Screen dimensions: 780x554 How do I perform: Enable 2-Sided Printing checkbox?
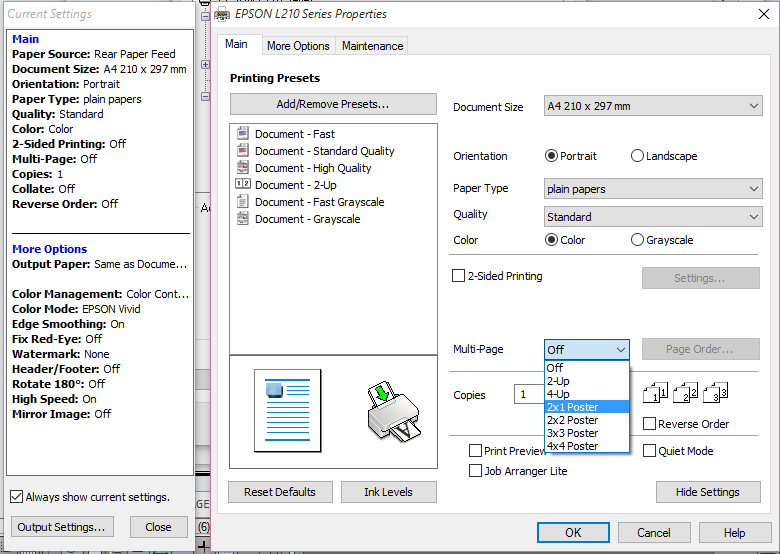click(x=458, y=276)
